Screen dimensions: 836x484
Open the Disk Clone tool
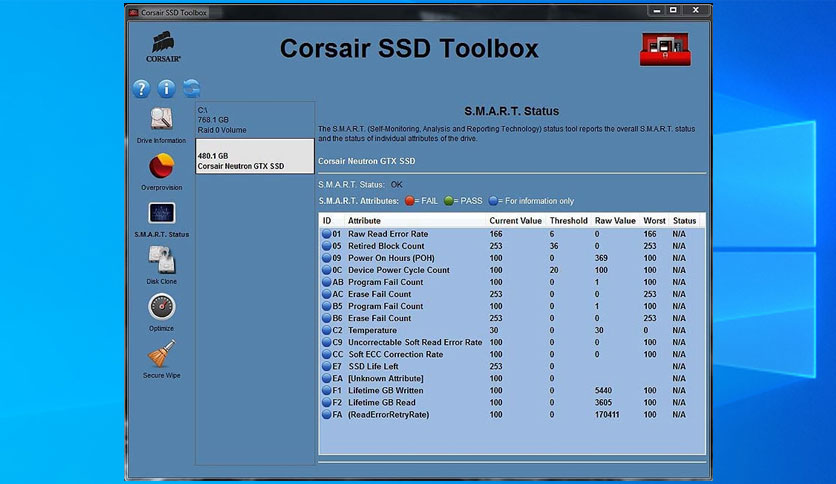coord(162,265)
